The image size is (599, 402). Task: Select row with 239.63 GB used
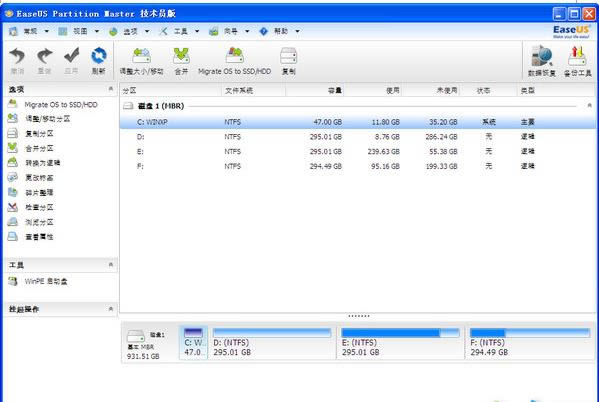358,152
